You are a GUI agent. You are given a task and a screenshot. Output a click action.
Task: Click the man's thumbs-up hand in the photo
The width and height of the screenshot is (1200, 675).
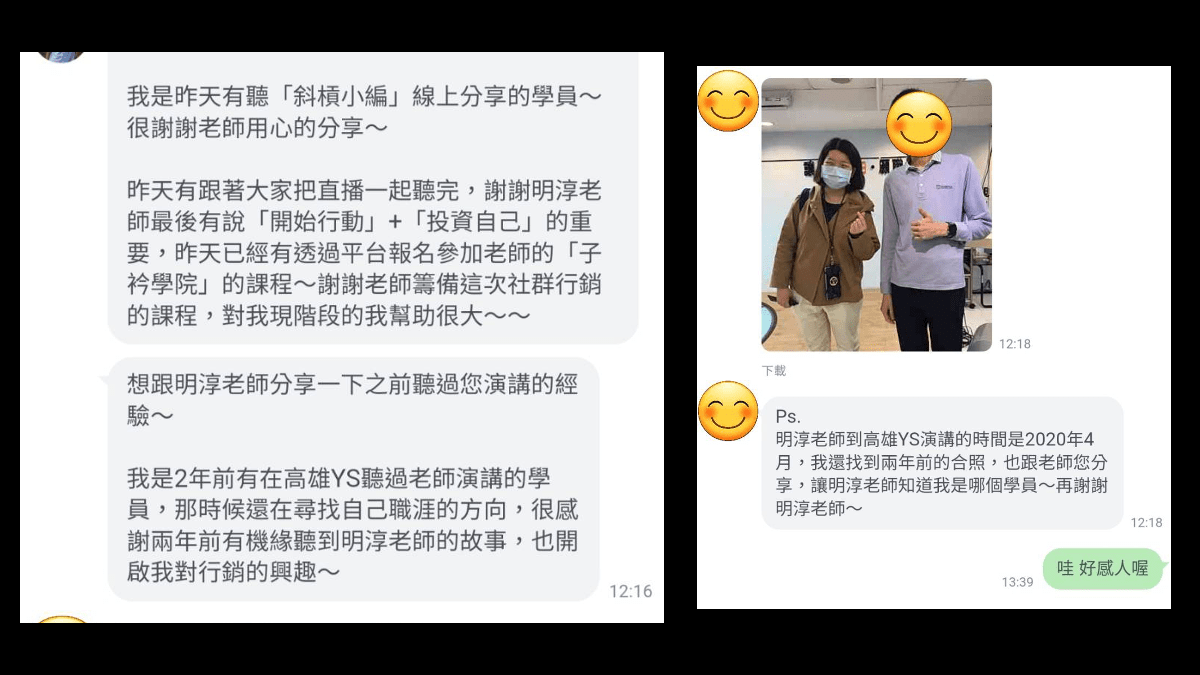pos(926,224)
